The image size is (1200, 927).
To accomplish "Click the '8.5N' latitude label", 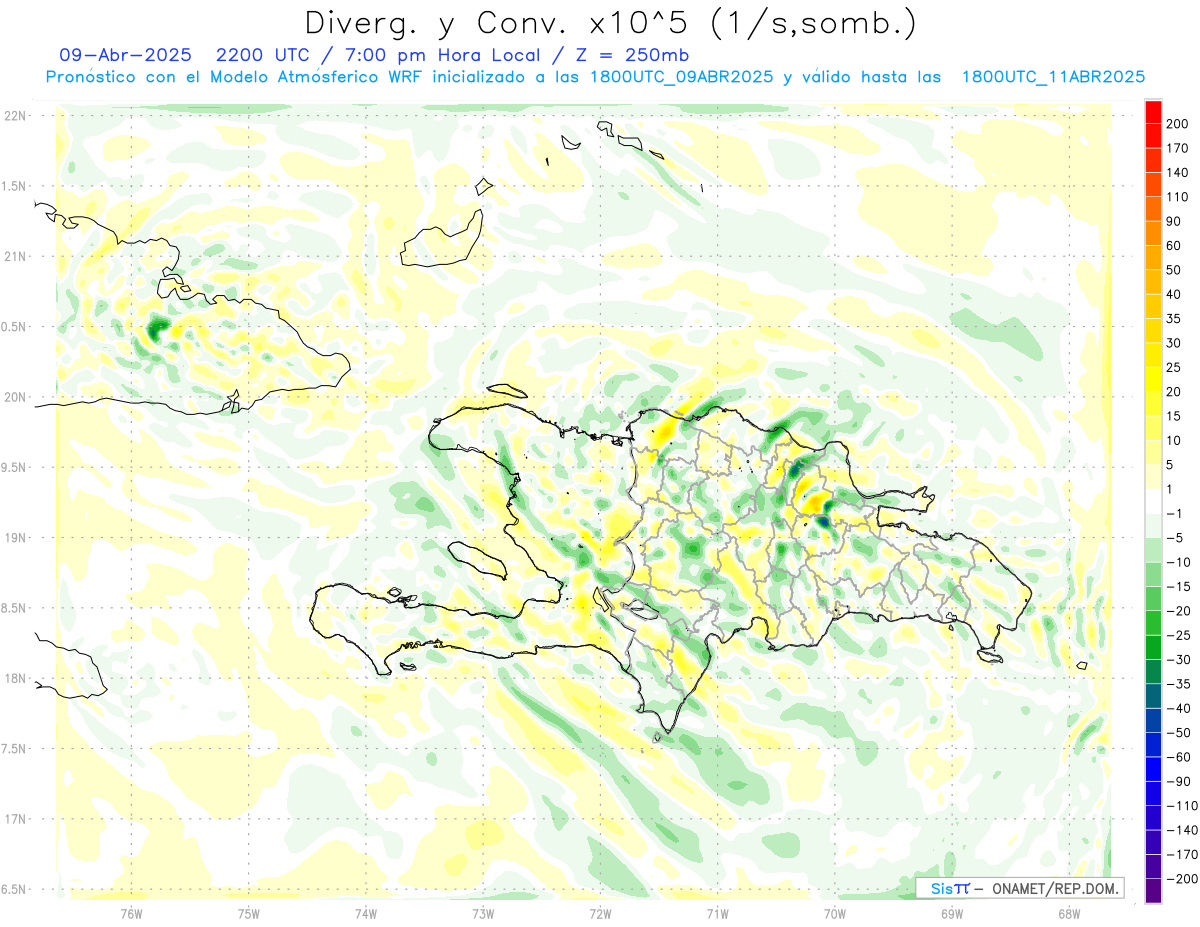I will coord(14,608).
